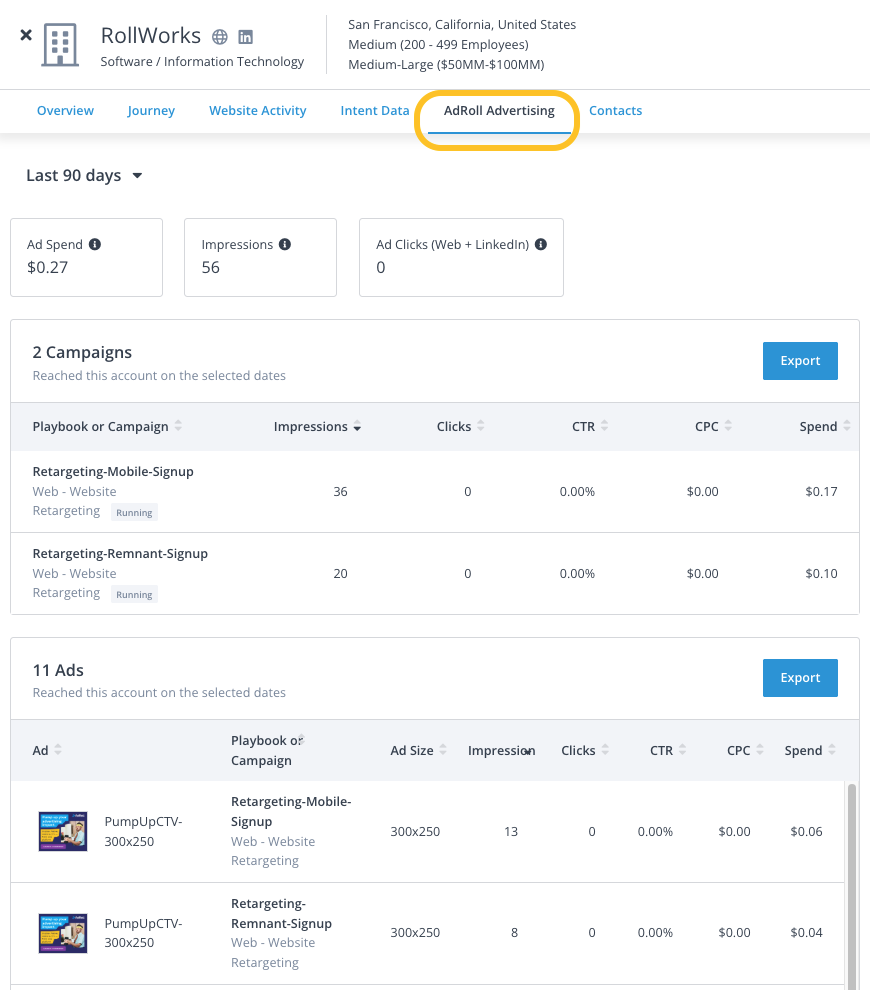Open the RollWorks website via globe icon
The image size is (870, 990).
pyautogui.click(x=220, y=35)
